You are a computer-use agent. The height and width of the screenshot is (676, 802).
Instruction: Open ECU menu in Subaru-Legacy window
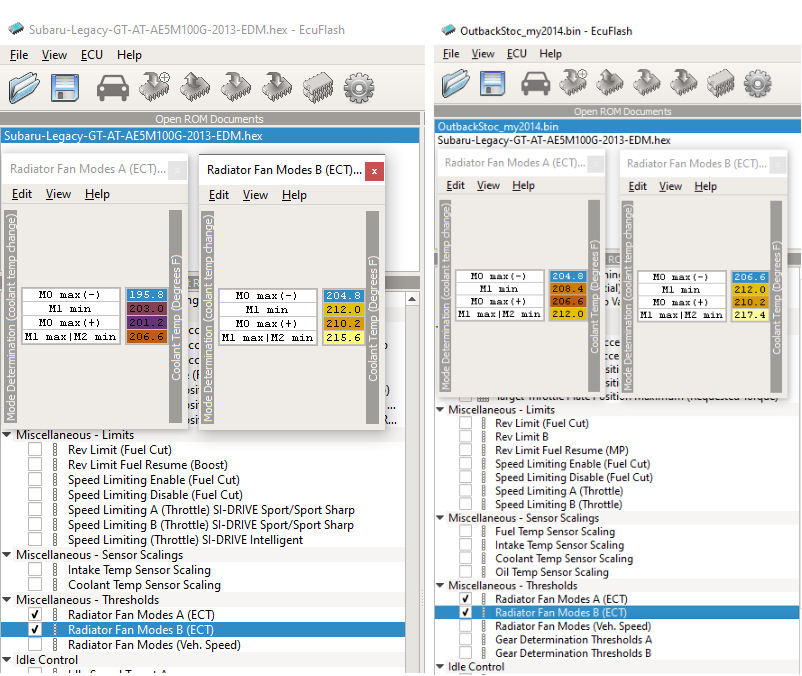pos(91,55)
